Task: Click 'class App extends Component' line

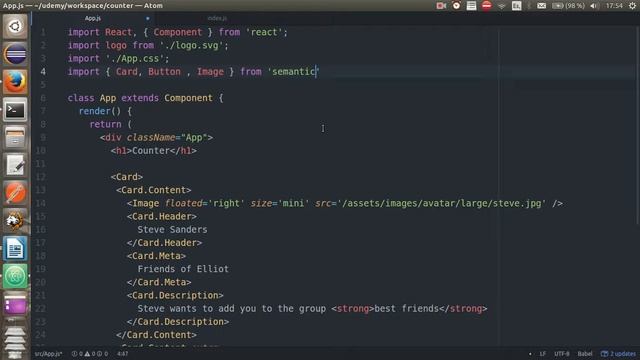Action: [x=145, y=98]
